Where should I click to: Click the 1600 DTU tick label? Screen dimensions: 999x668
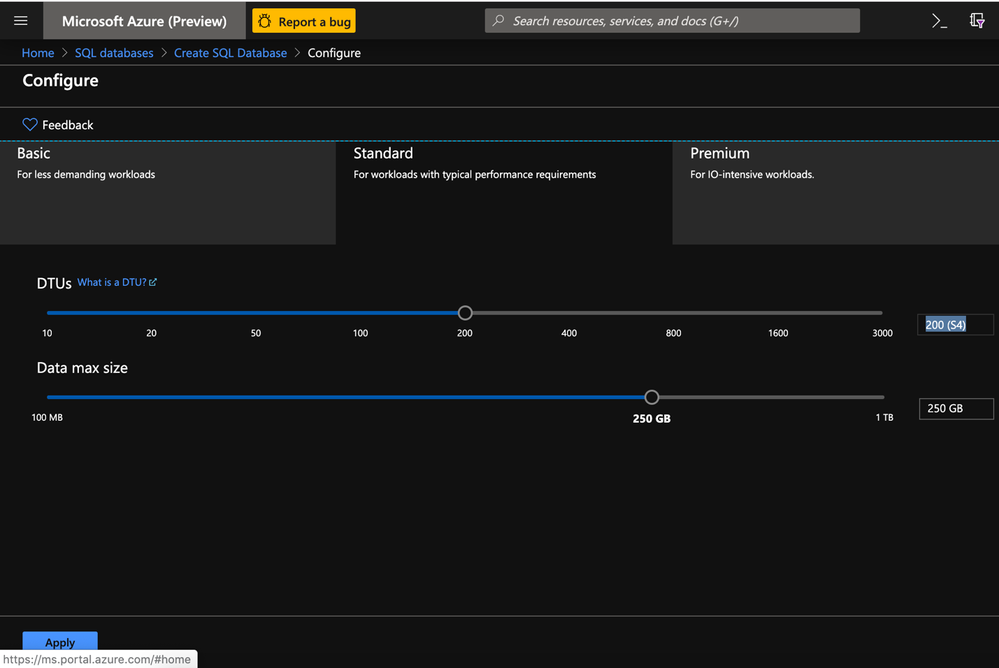(x=778, y=333)
